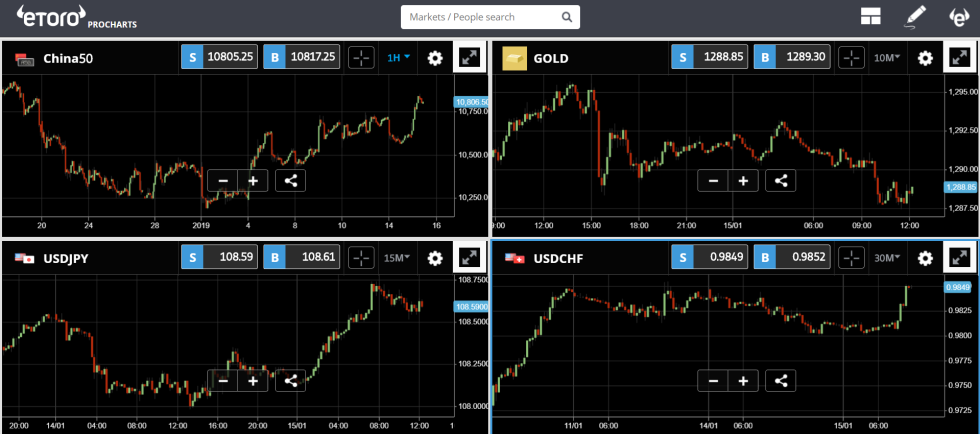Open GOLD 10M timeframe dropdown
The image size is (980, 434).
tap(887, 58)
